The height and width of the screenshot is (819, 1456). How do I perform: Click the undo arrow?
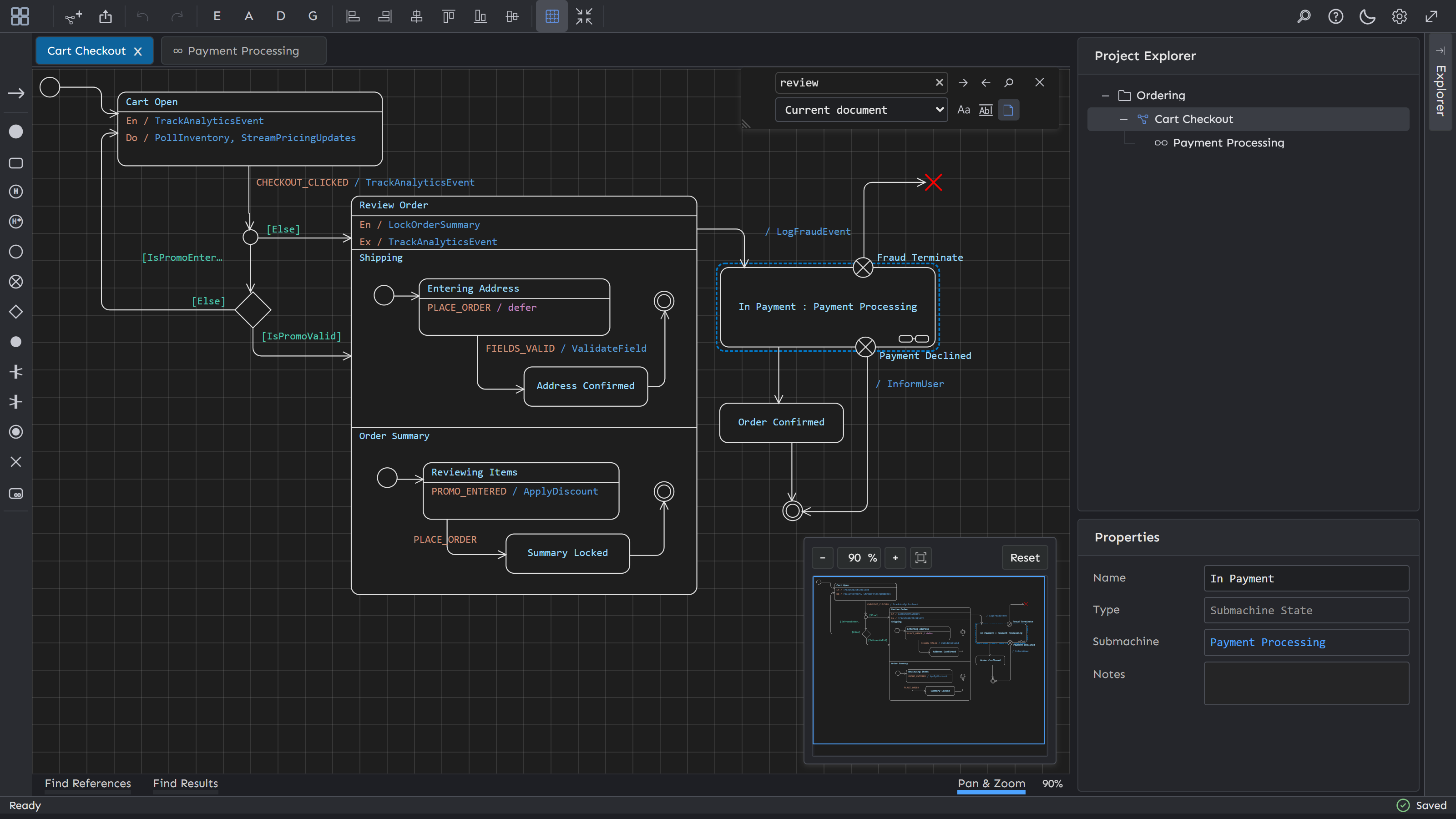click(142, 16)
